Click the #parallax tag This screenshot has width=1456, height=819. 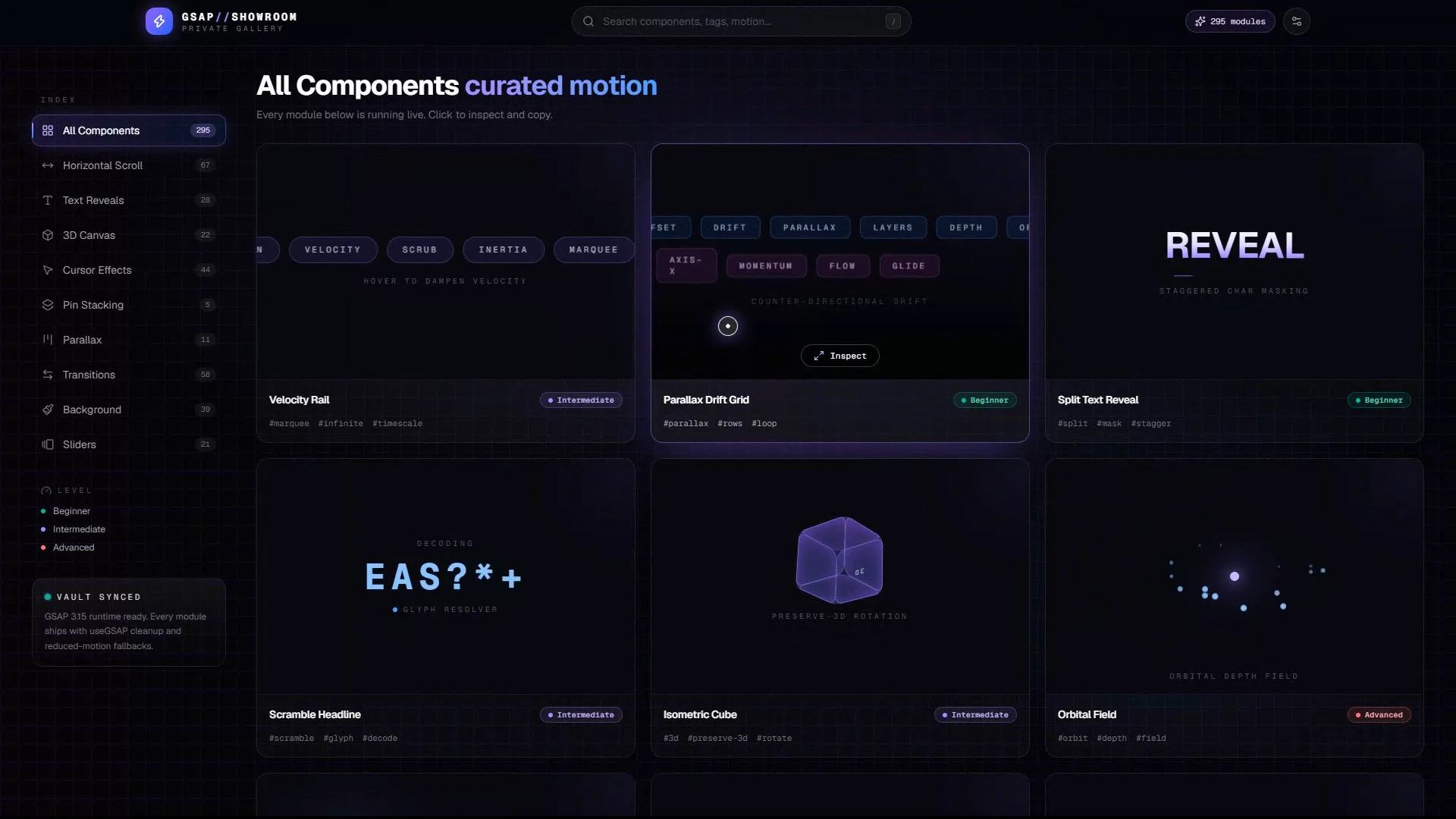click(686, 423)
